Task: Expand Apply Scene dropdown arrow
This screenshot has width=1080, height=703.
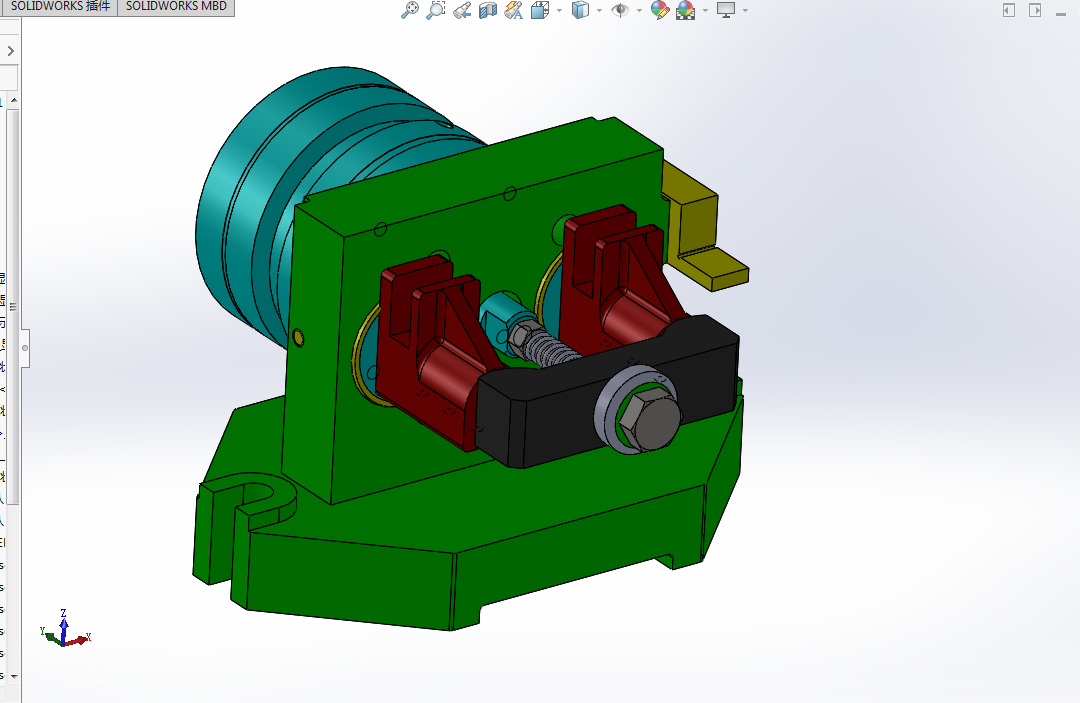Action: point(705,10)
